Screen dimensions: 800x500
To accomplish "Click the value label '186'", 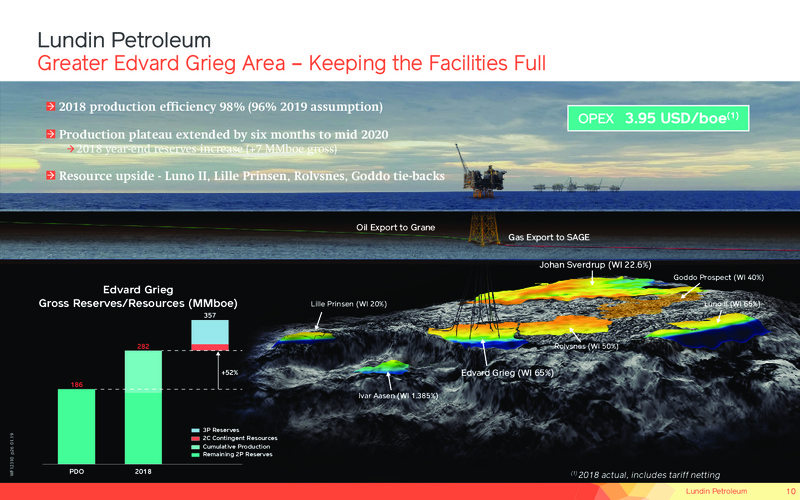I will pyautogui.click(x=77, y=385).
